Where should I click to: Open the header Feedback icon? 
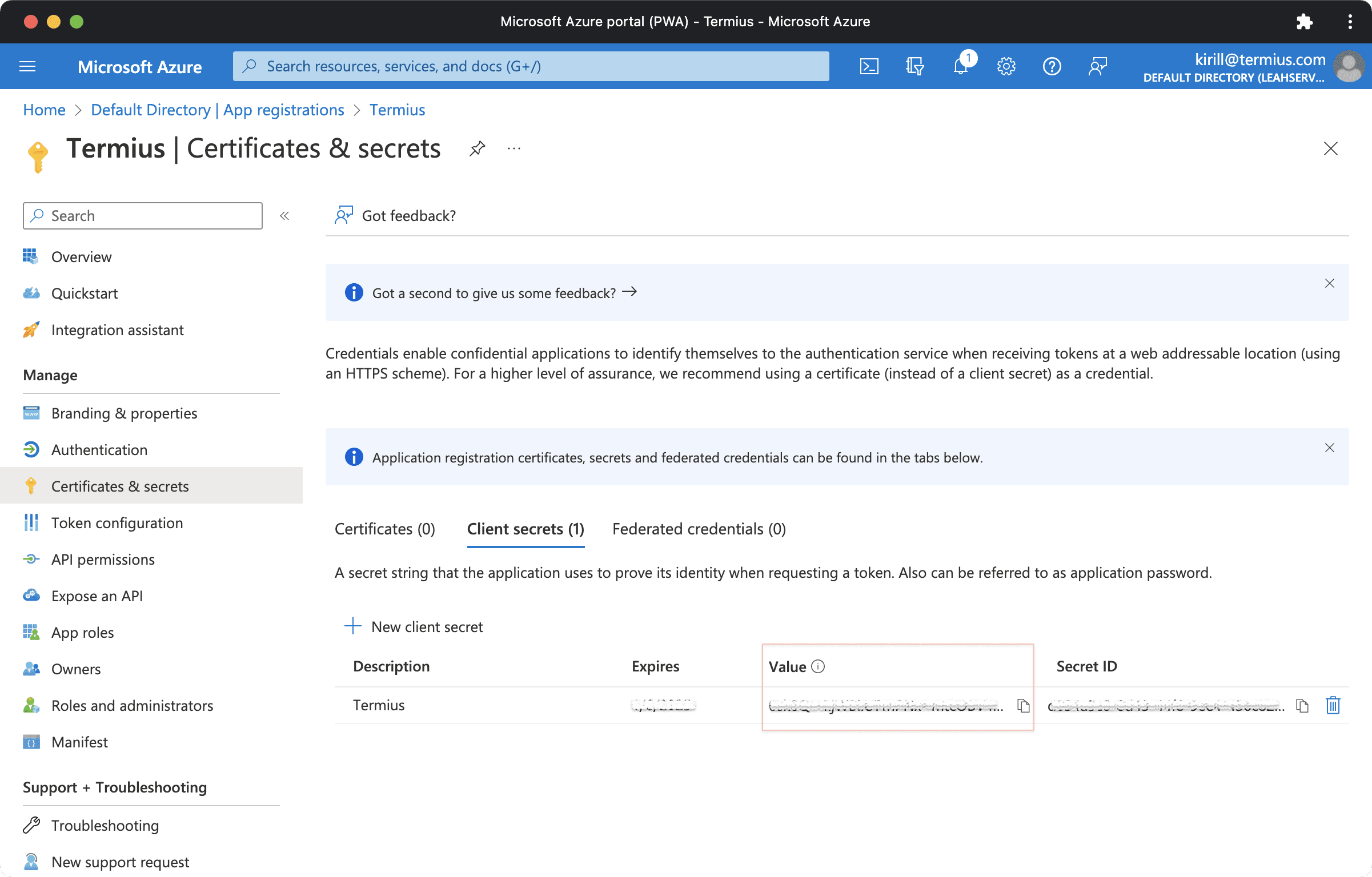(x=1097, y=67)
